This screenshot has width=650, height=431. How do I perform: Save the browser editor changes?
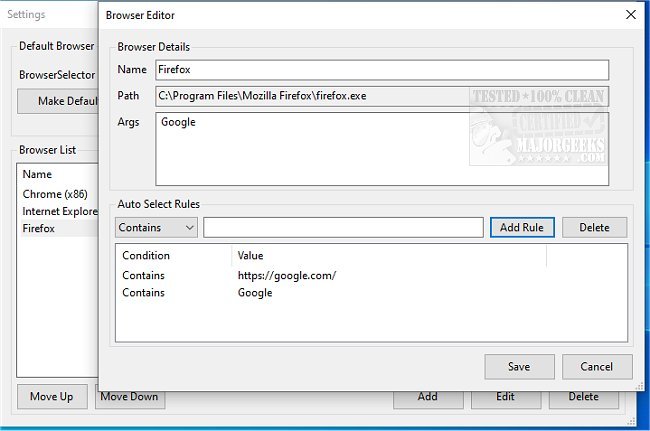pos(518,367)
